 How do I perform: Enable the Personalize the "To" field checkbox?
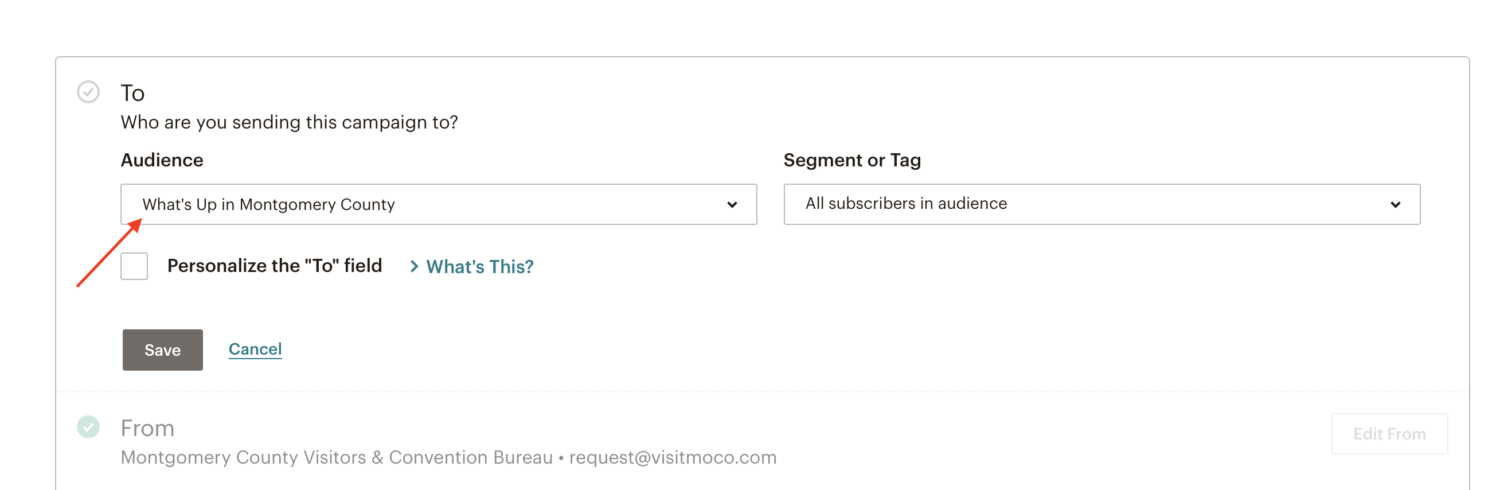134,266
